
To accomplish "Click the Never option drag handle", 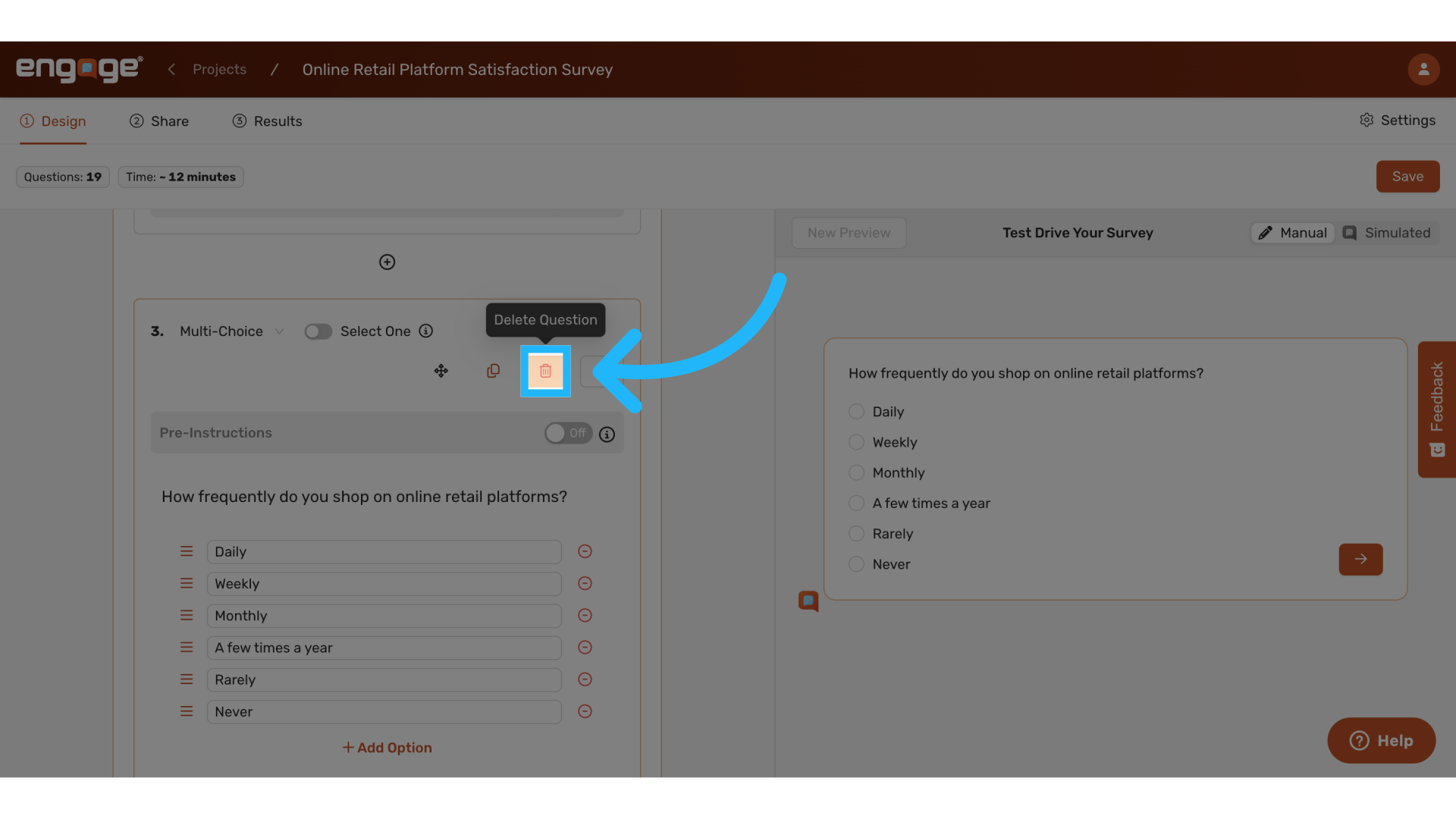I will [187, 711].
